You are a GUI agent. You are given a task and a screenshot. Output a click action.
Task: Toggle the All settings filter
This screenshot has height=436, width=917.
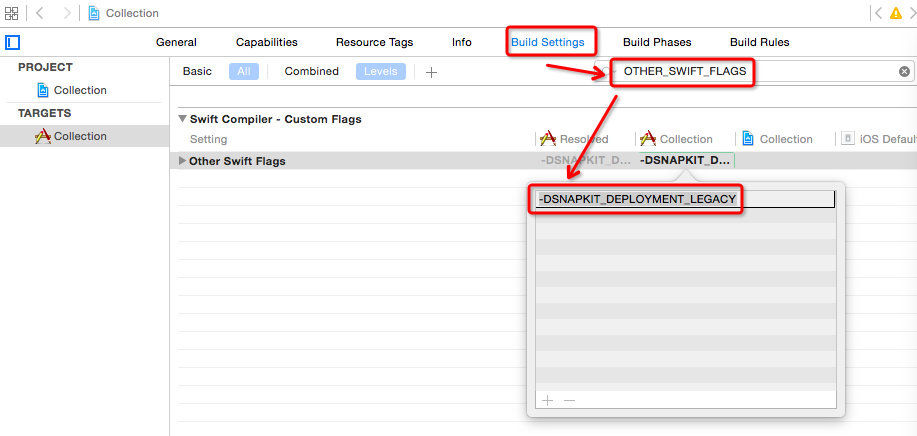(244, 71)
